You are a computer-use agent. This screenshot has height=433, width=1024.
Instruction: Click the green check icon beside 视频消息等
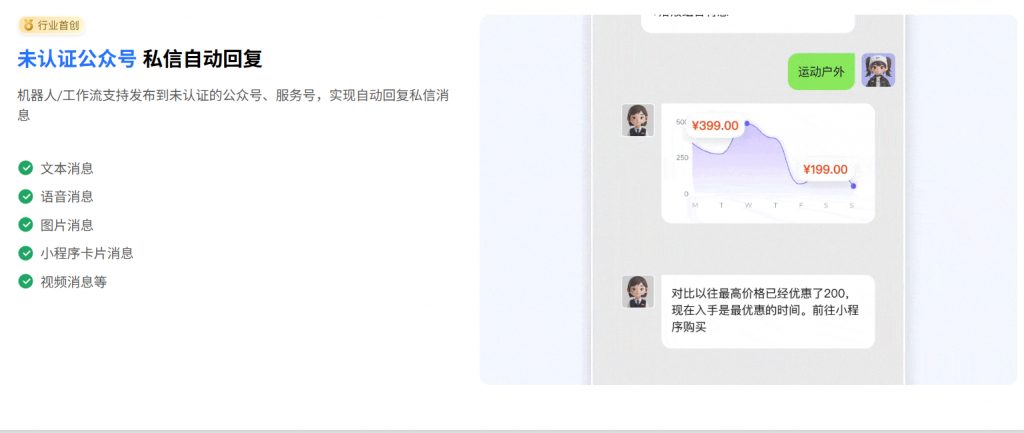(25, 281)
